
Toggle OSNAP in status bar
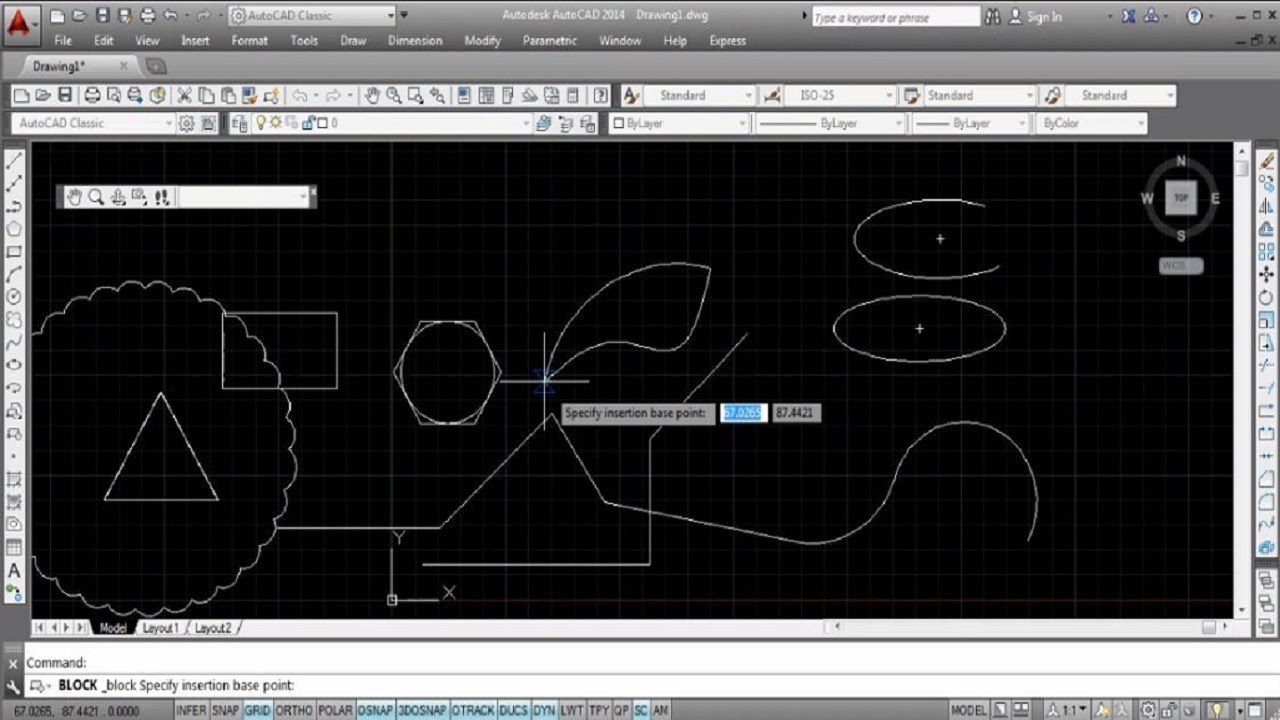pyautogui.click(x=375, y=710)
